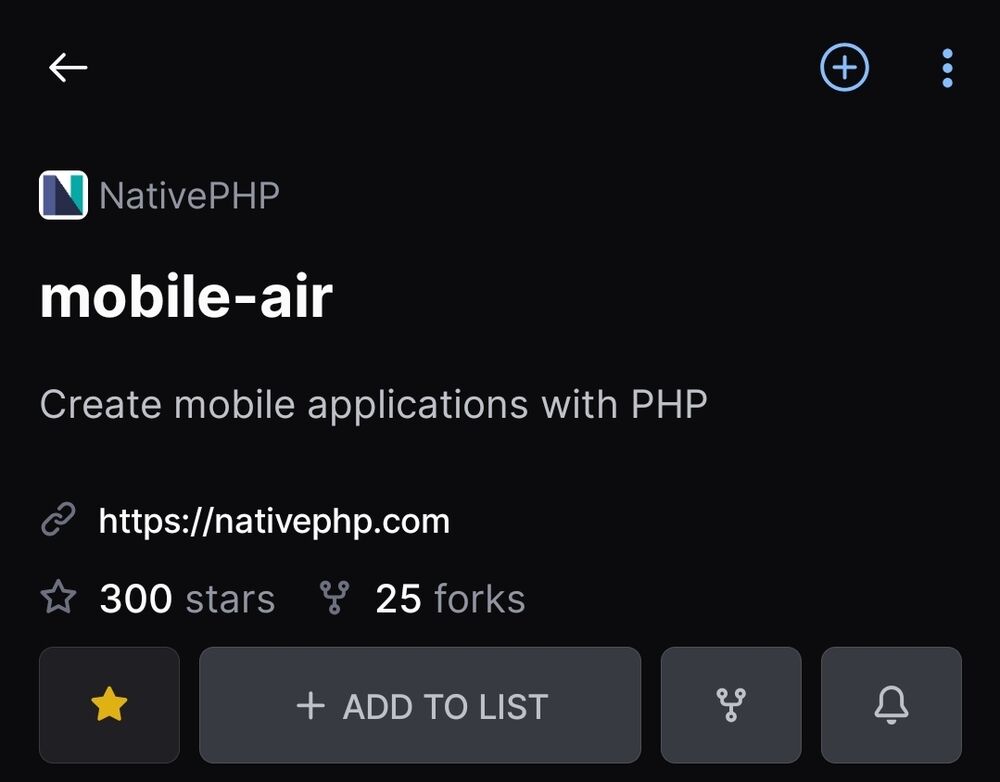Tap the circled plus icon
The height and width of the screenshot is (782, 1000).
pos(845,68)
